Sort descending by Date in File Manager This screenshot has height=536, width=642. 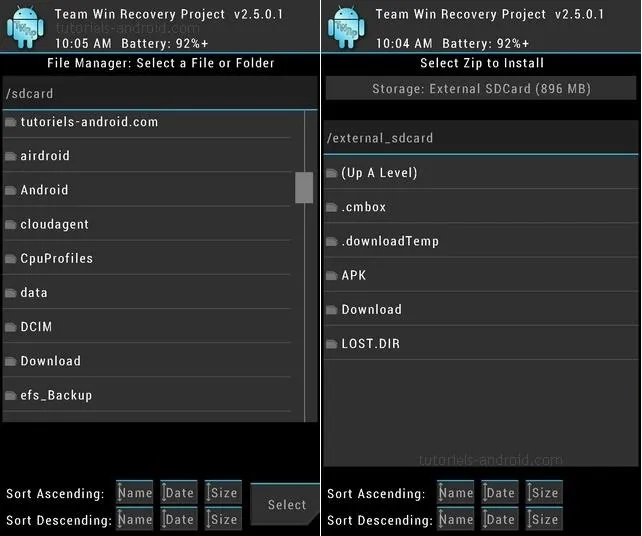tap(179, 519)
